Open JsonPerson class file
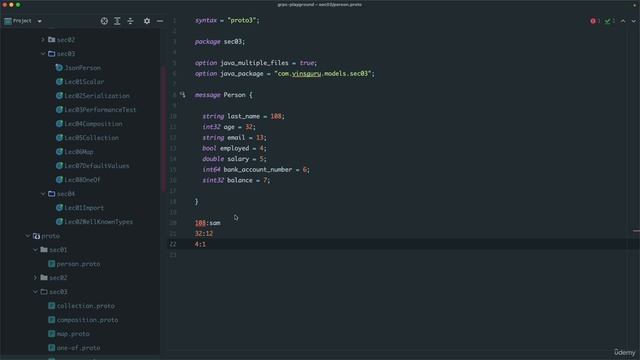640x360 pixels. coord(82,68)
